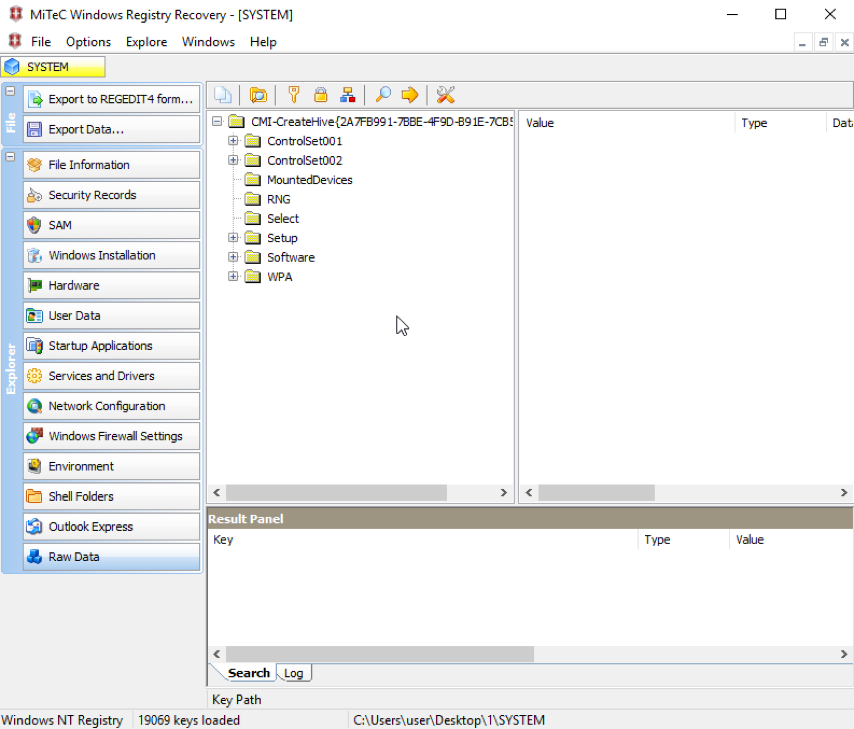Click the network hierarchy toolbar icon
This screenshot has width=854, height=729.
(347, 95)
